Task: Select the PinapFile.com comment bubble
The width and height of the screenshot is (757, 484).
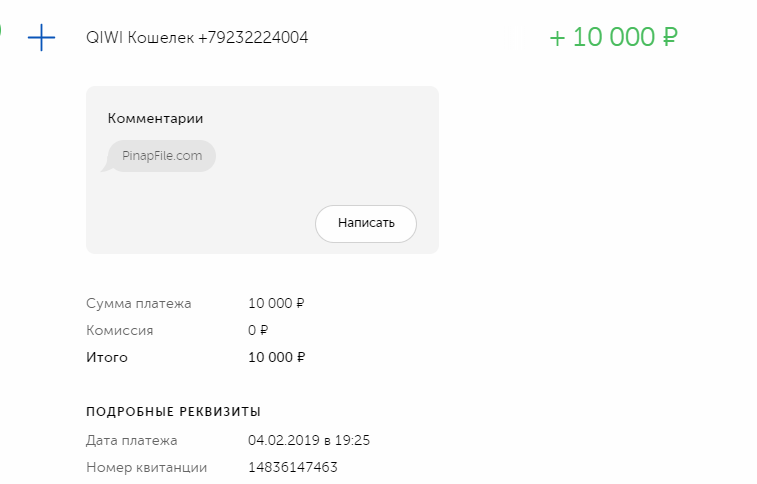Action: [161, 156]
